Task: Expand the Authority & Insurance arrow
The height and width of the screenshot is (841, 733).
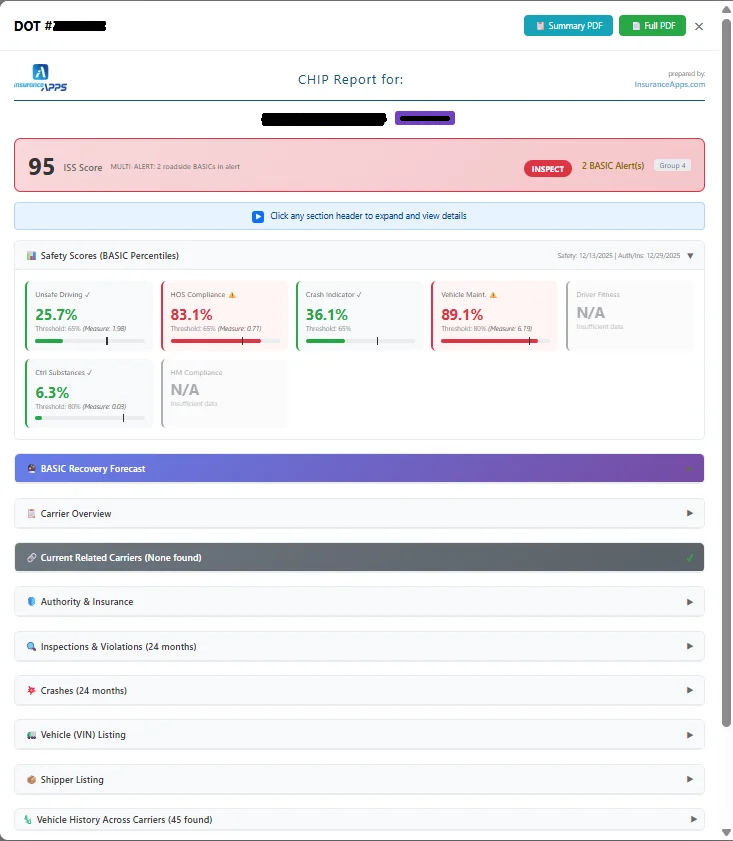Action: (690, 602)
